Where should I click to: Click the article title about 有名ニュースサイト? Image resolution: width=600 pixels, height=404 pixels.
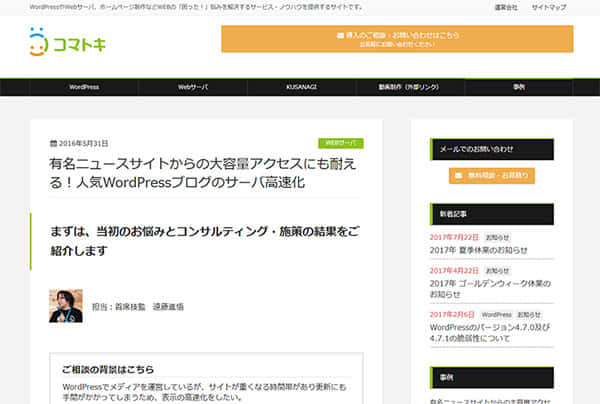tap(203, 173)
